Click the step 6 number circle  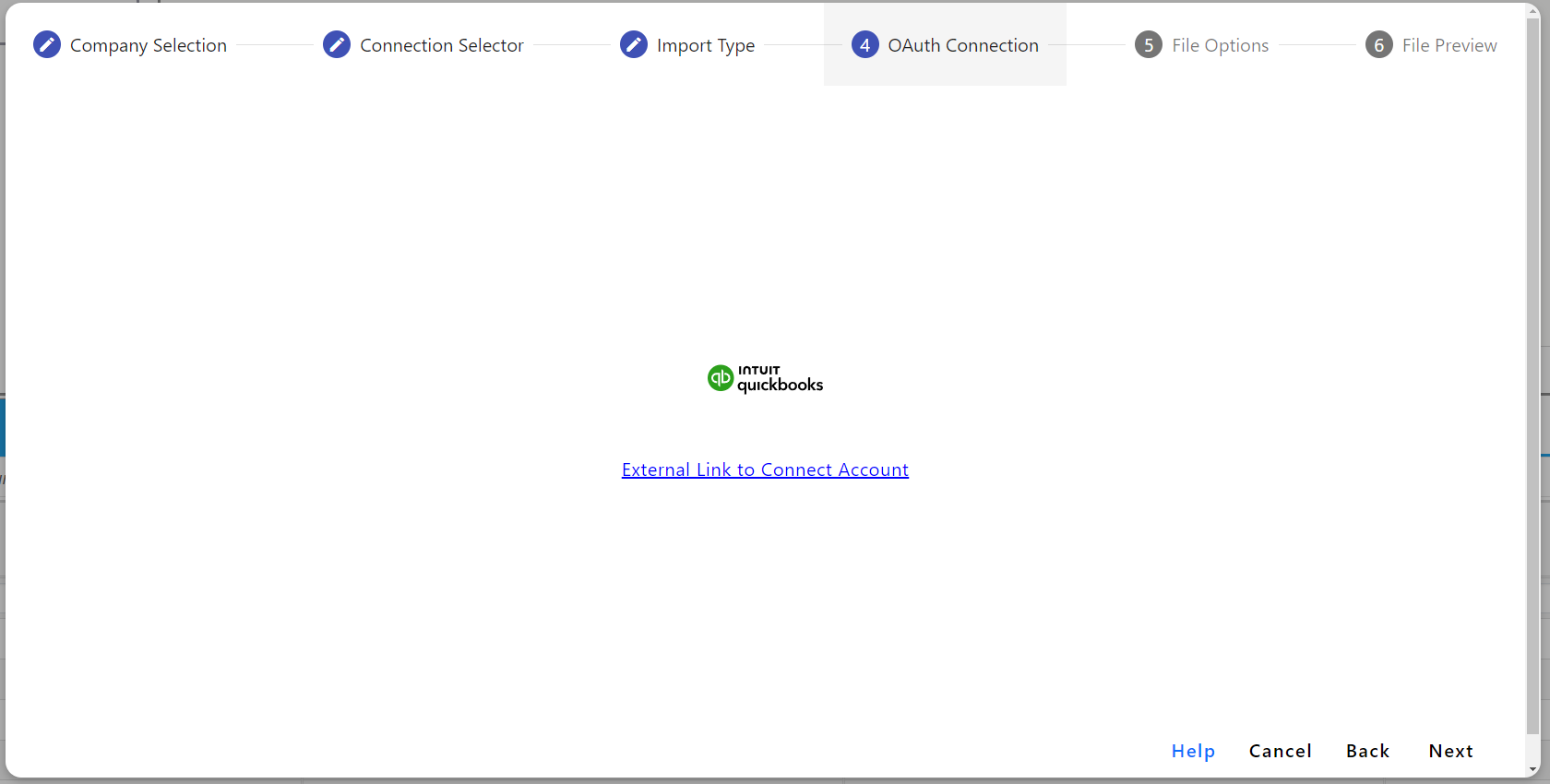point(1378,44)
